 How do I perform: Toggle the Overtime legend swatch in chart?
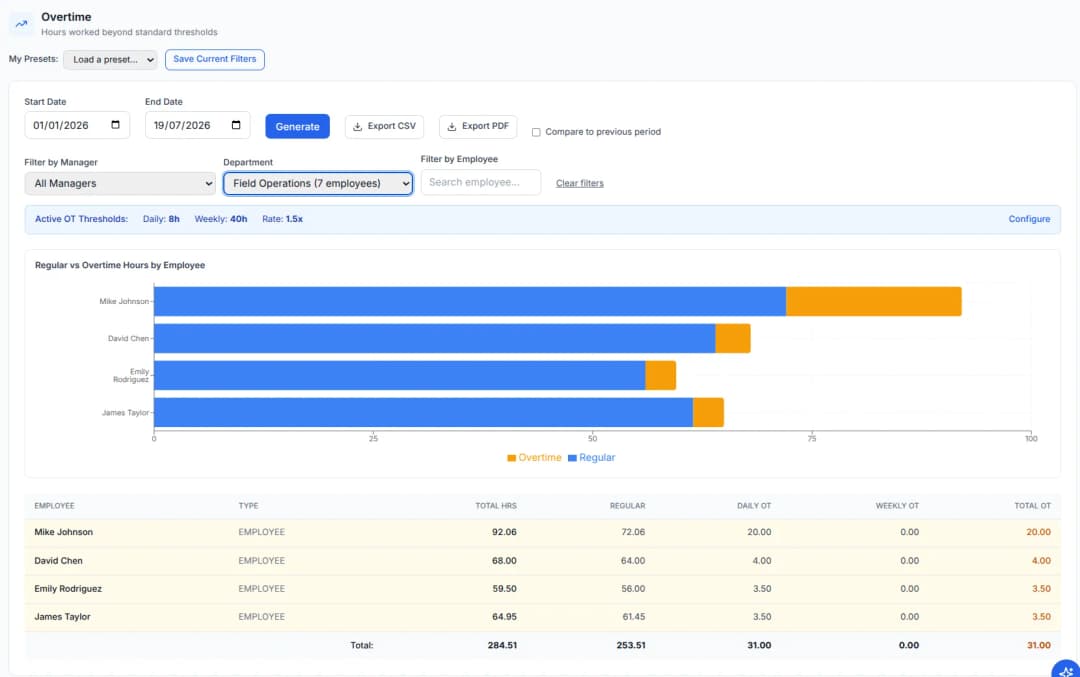tap(512, 458)
